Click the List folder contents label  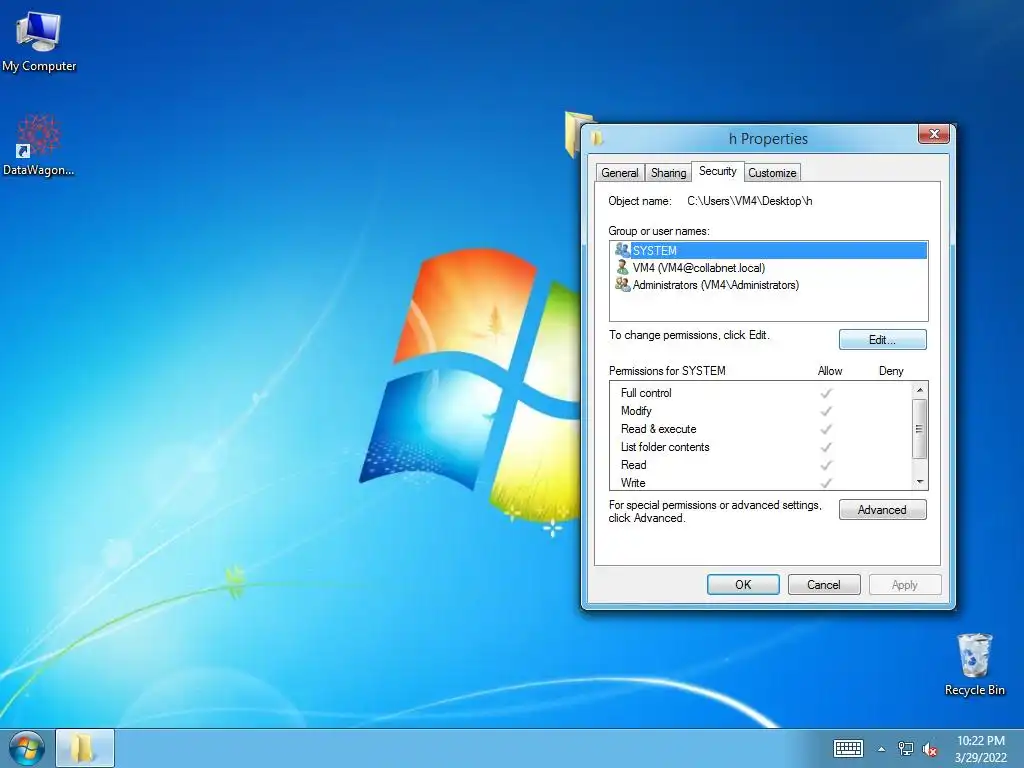[665, 447]
